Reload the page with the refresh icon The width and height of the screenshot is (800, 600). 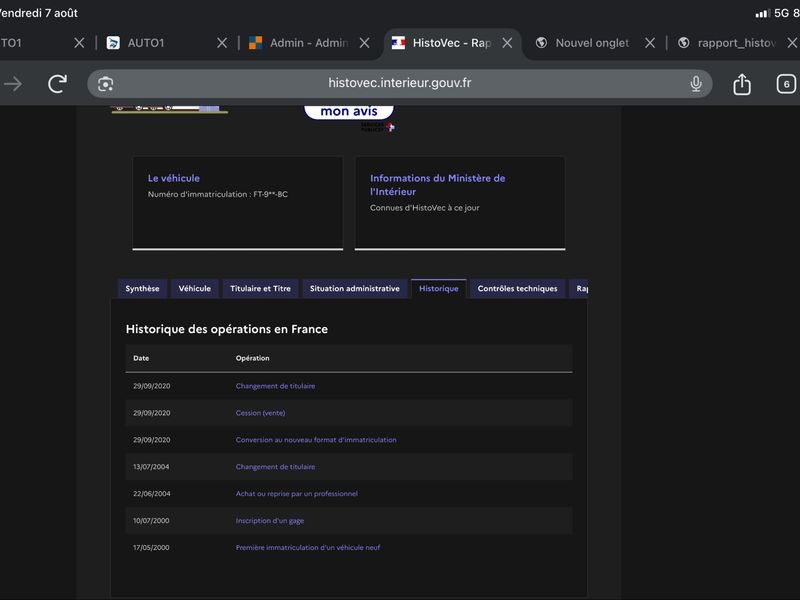tap(57, 84)
